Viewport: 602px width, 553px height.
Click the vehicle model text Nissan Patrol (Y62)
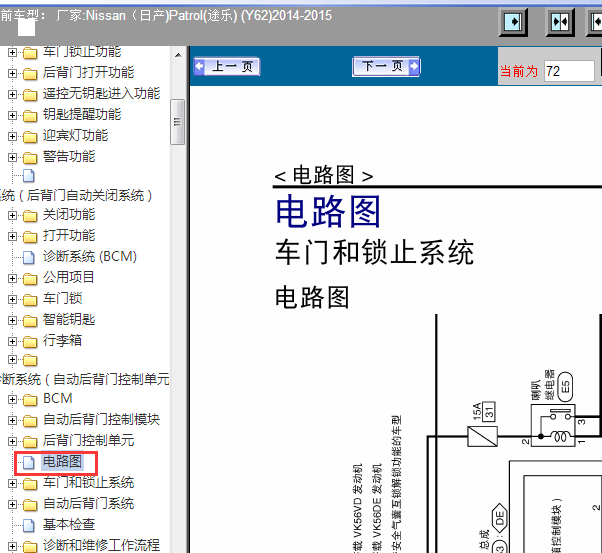click(194, 16)
